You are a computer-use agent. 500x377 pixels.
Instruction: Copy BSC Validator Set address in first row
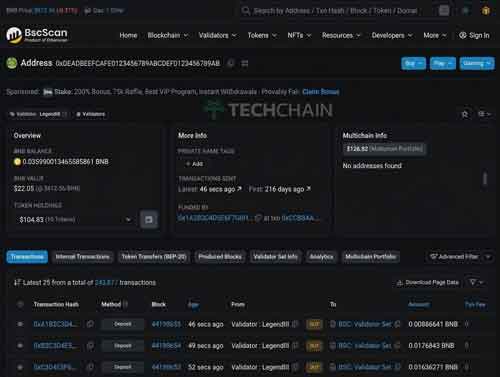(x=397, y=324)
